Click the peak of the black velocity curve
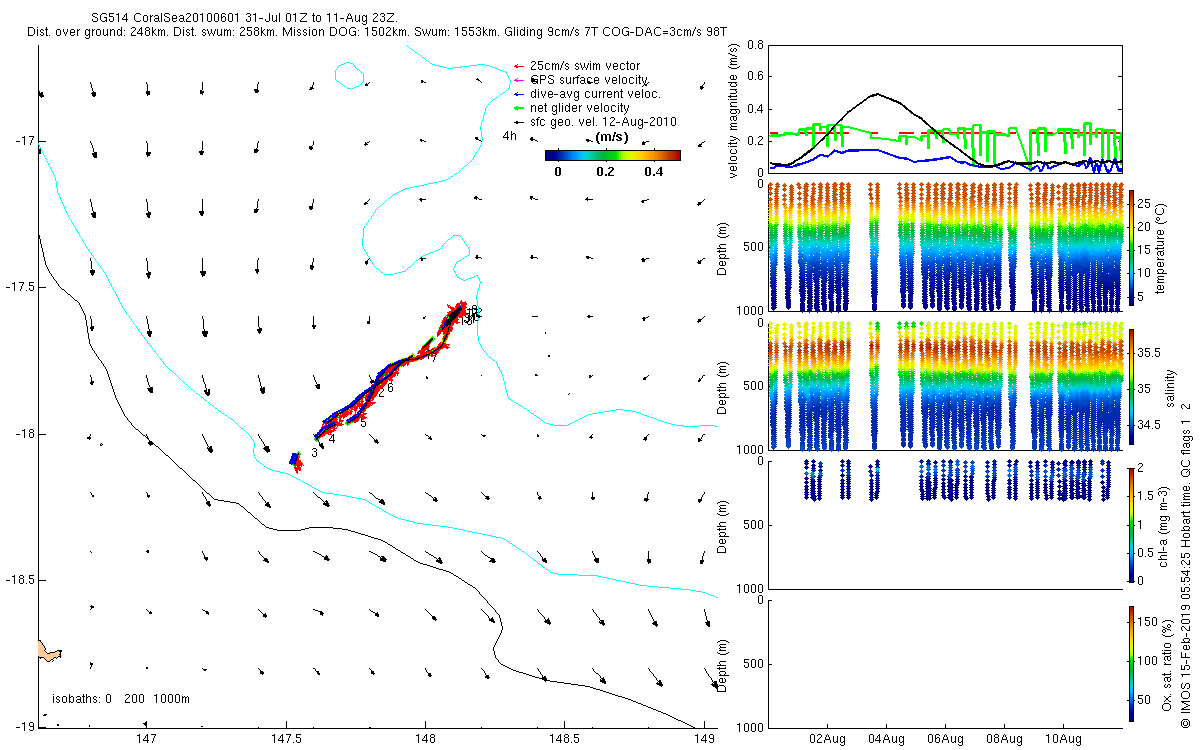This screenshot has width=1200, height=750. point(876,94)
